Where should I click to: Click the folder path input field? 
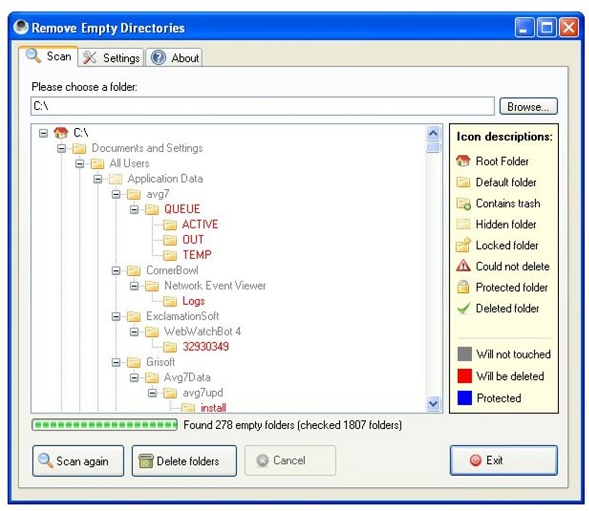[263, 106]
